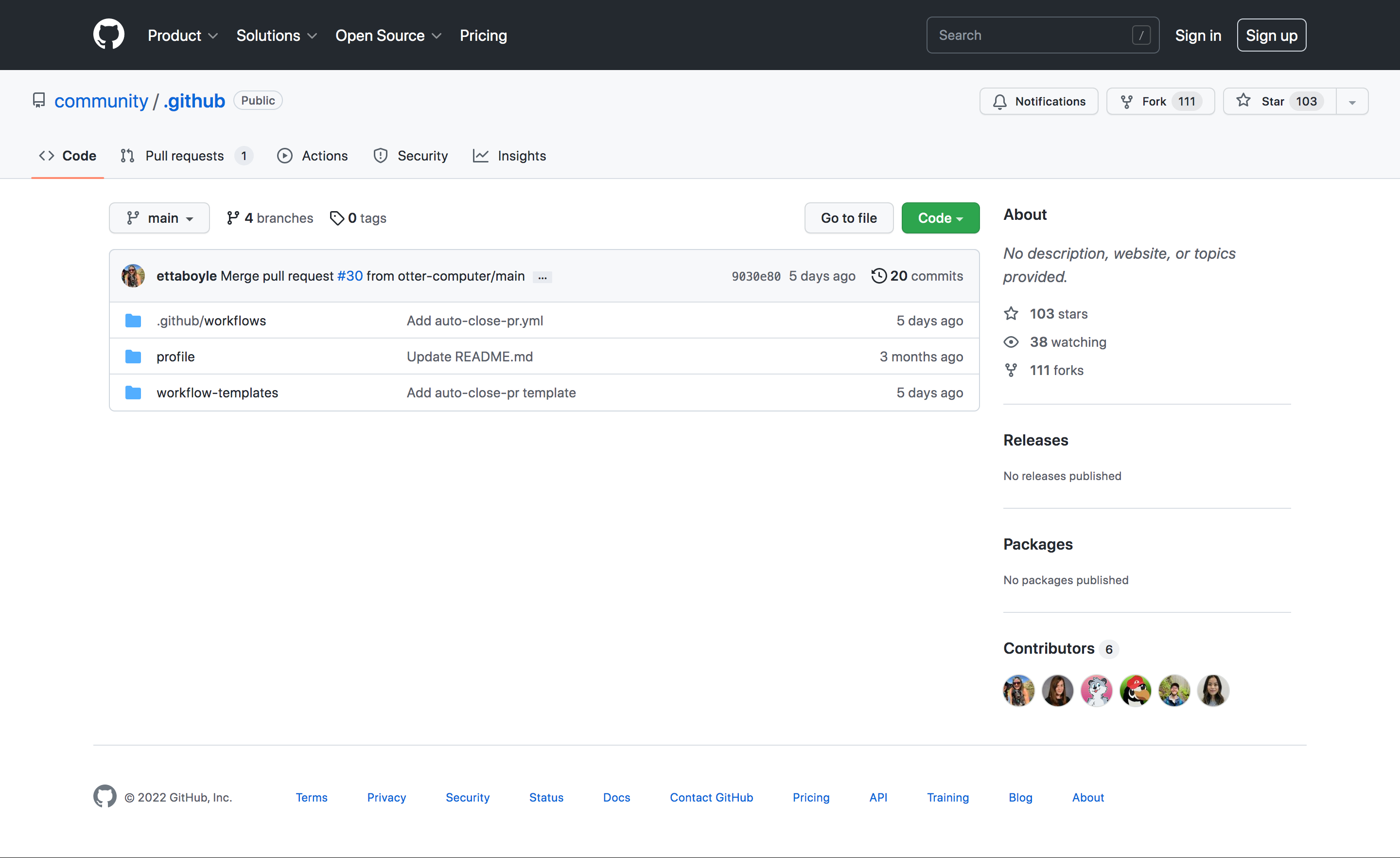View the 38 watching link
1400x858 pixels.
1054,342
